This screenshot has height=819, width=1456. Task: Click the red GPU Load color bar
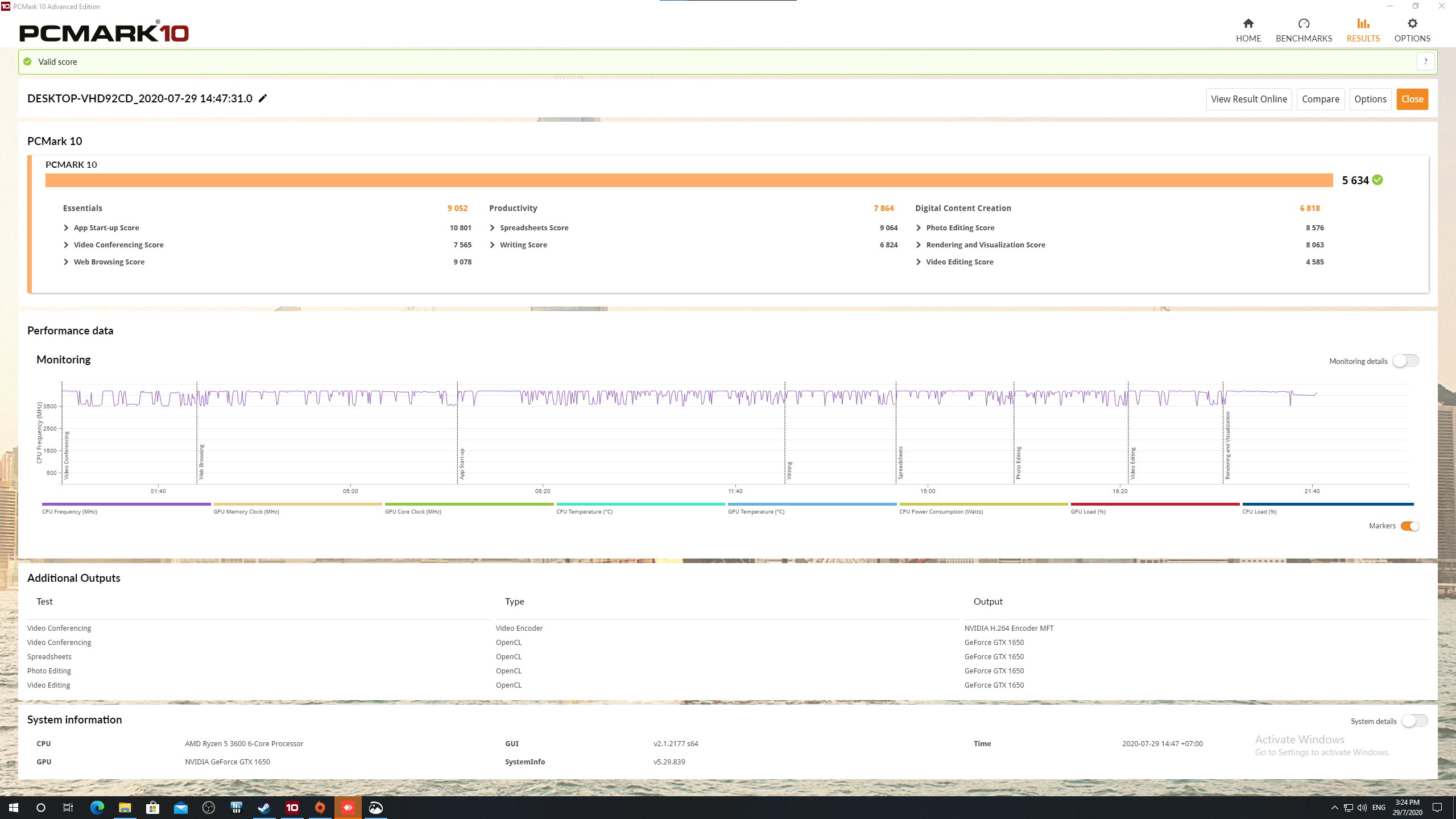tap(1155, 504)
